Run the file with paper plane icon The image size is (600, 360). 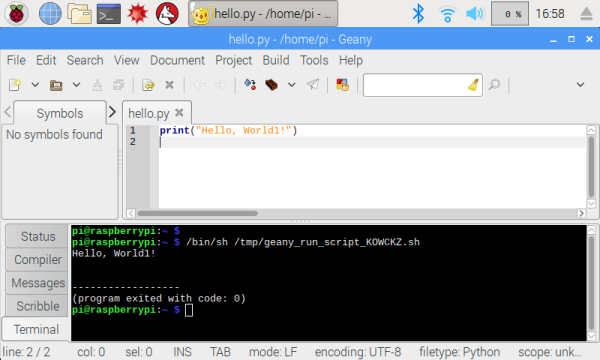click(x=313, y=85)
